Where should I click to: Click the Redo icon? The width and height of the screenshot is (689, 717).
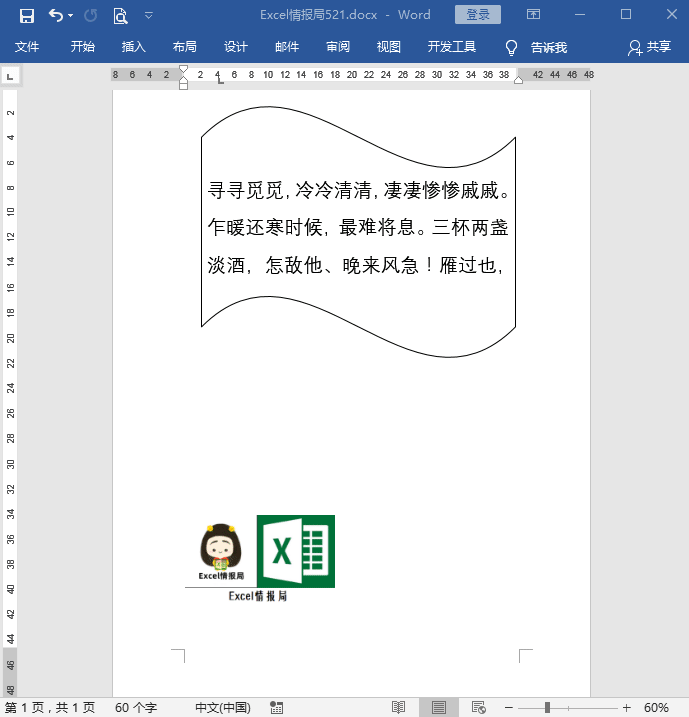tap(91, 16)
